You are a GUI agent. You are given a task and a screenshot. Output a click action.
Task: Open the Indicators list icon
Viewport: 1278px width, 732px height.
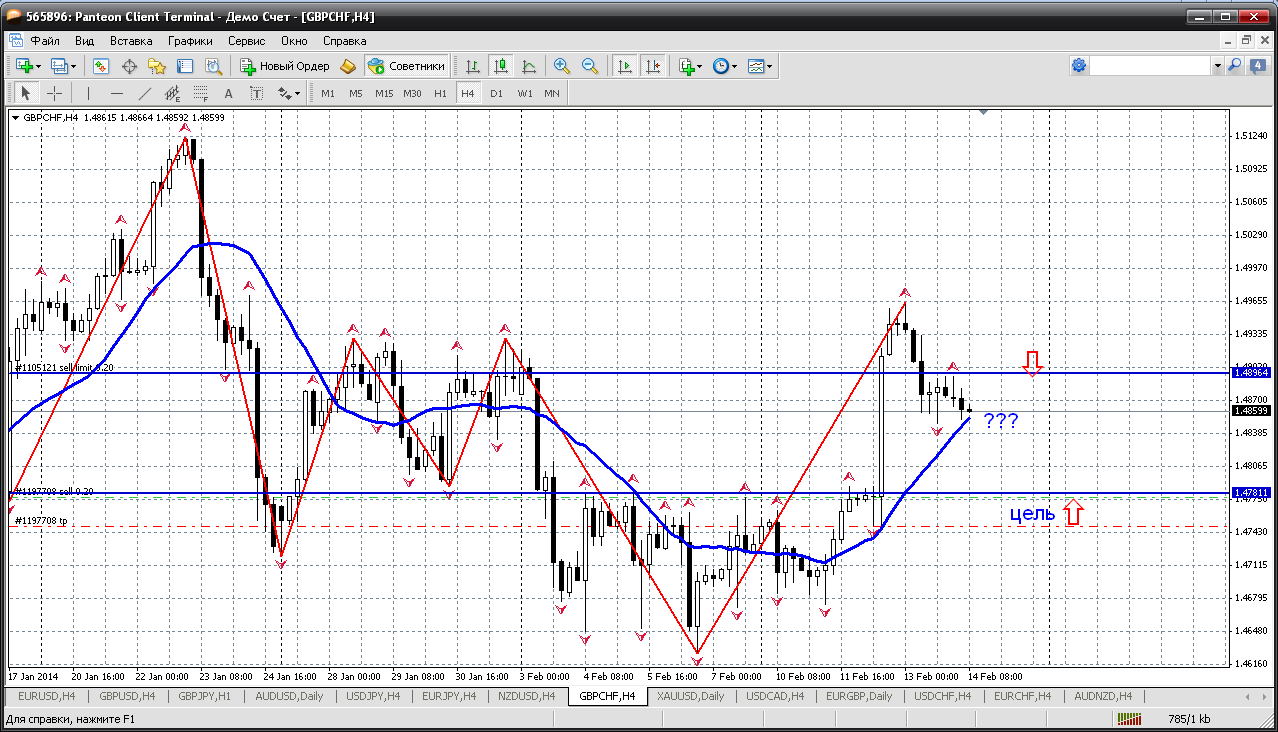[686, 66]
